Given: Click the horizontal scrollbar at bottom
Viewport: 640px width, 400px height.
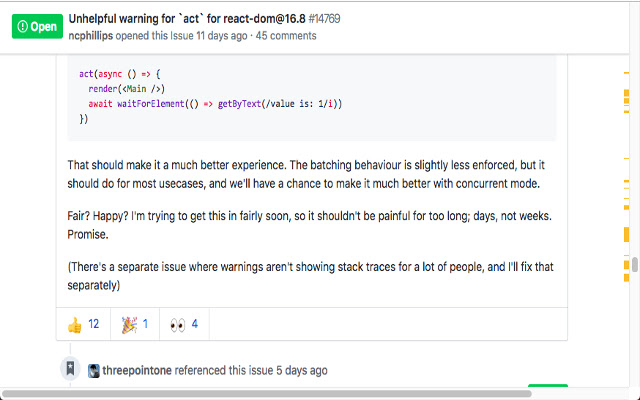Looking at the screenshot, I should coord(270,394).
